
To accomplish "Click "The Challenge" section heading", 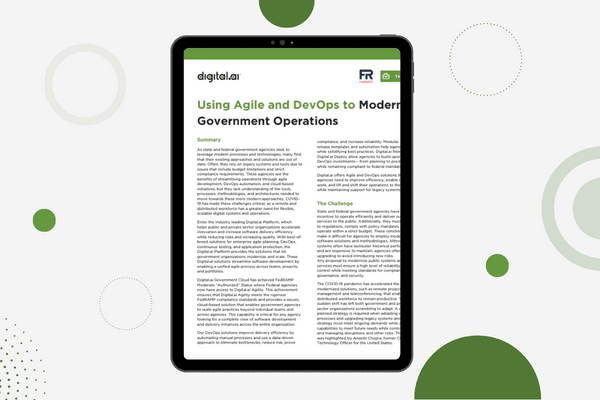I will (x=335, y=203).
